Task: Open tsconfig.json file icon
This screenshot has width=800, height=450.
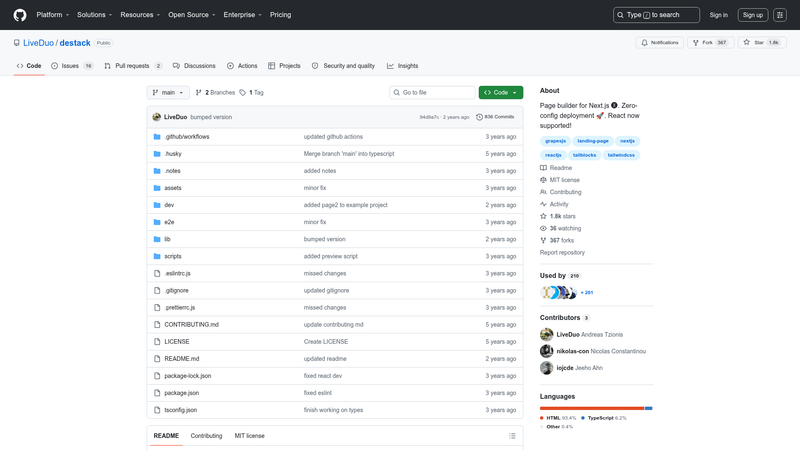Action: (157, 410)
